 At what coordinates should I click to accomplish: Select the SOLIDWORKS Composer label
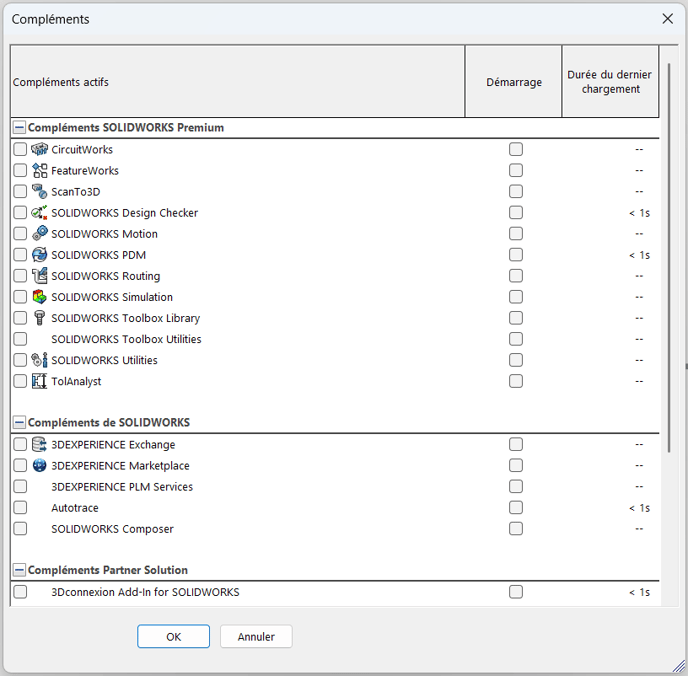click(x=112, y=529)
